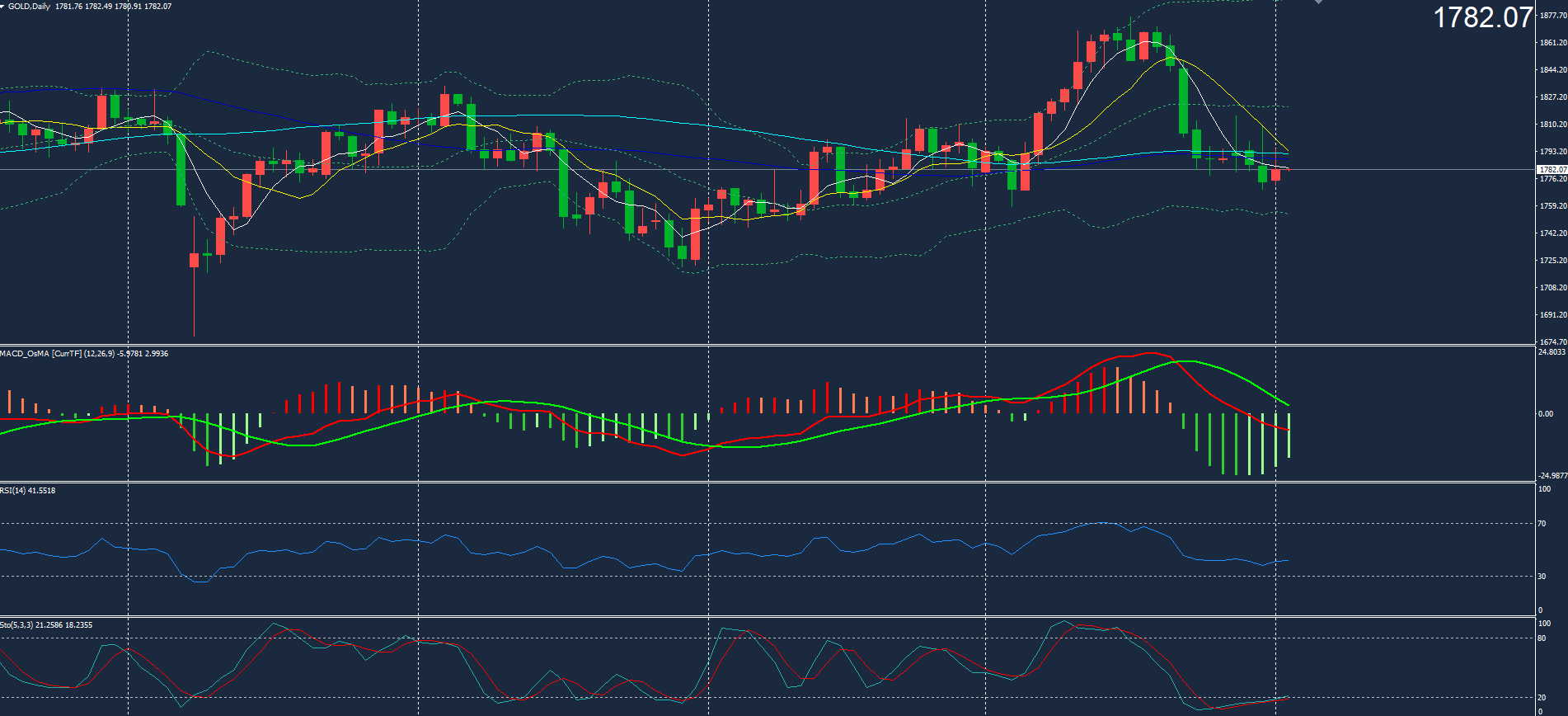Click the 1827.20 price scale value
Screen dimensions: 1568x716
[1553, 97]
